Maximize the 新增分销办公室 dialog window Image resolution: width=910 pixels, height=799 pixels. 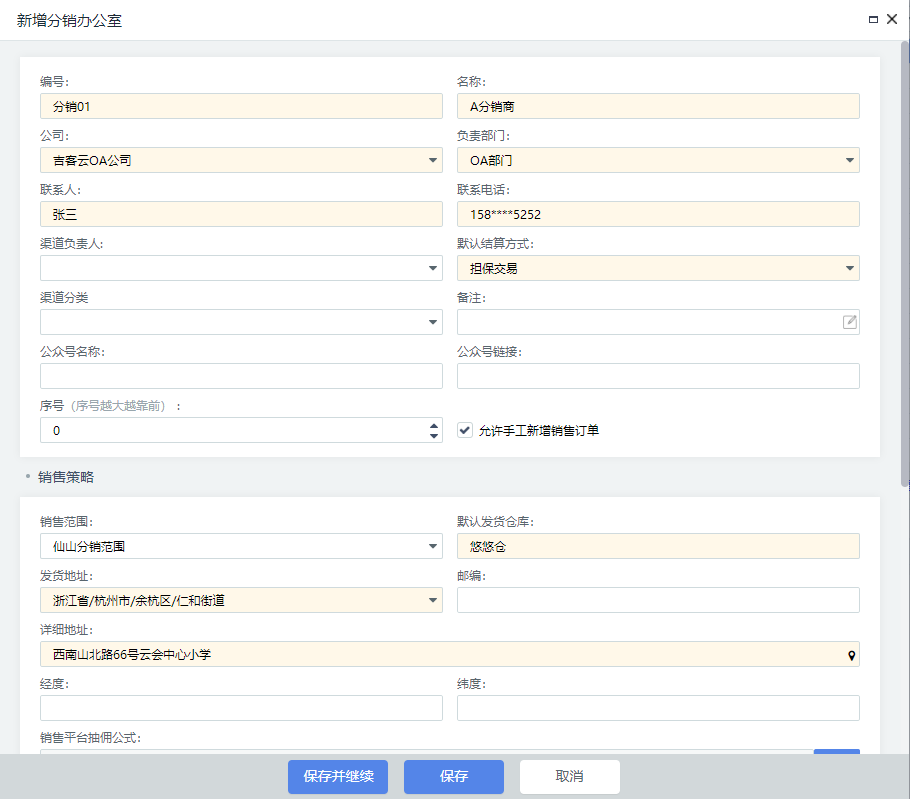click(x=873, y=20)
